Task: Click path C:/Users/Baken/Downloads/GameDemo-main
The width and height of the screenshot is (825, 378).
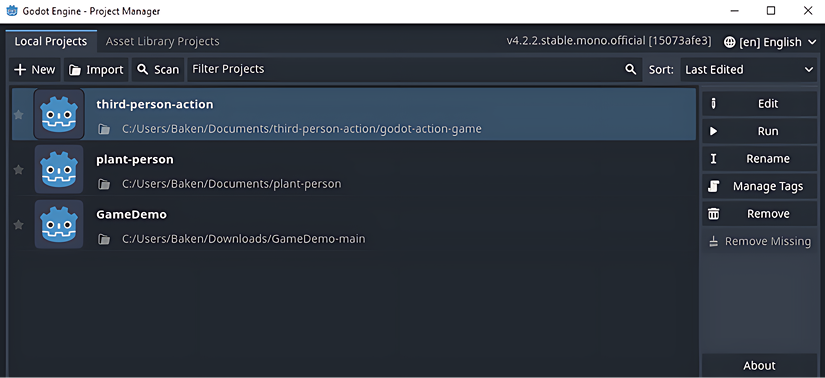Action: (x=244, y=239)
